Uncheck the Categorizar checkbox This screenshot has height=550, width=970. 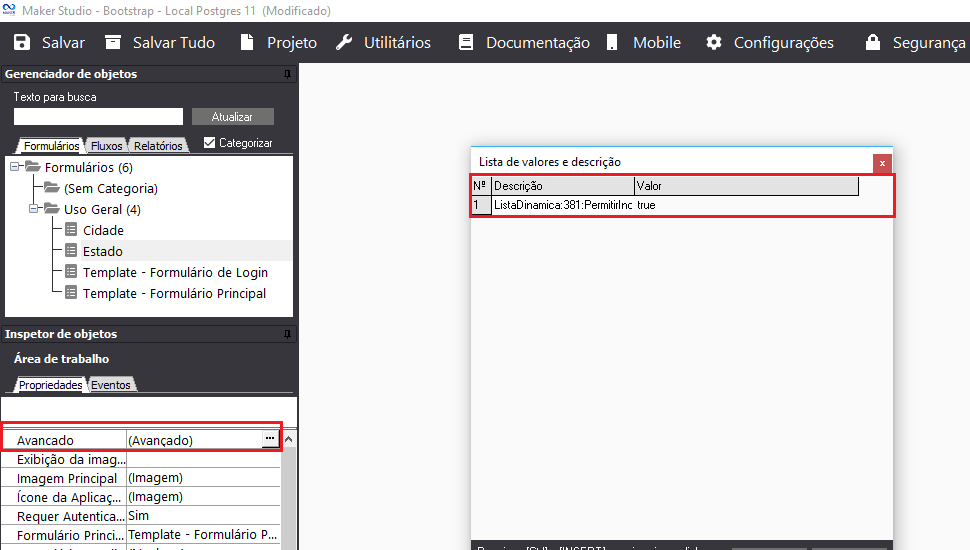pyautogui.click(x=209, y=143)
